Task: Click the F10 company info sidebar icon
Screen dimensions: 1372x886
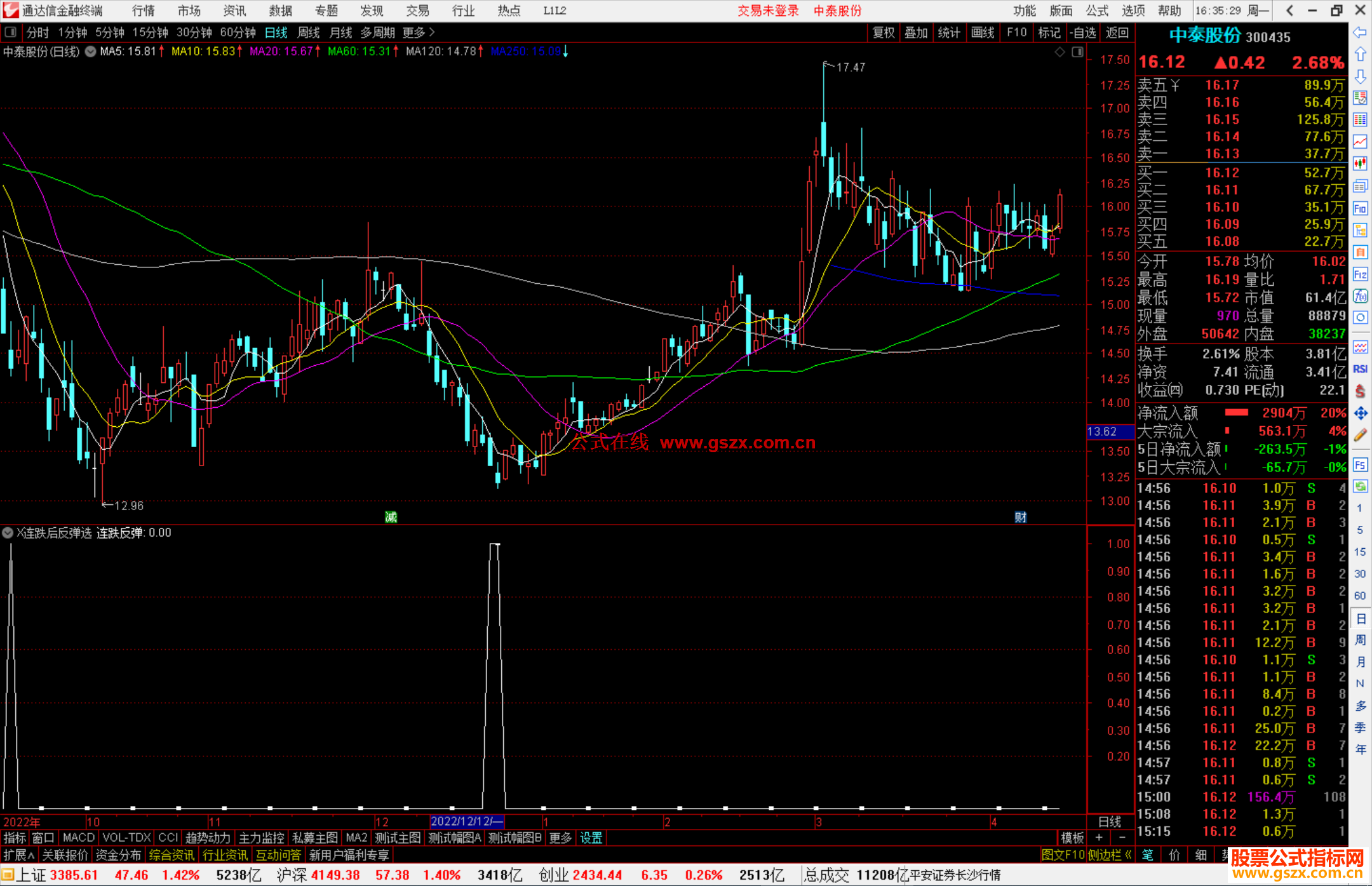Action: click(x=1360, y=208)
